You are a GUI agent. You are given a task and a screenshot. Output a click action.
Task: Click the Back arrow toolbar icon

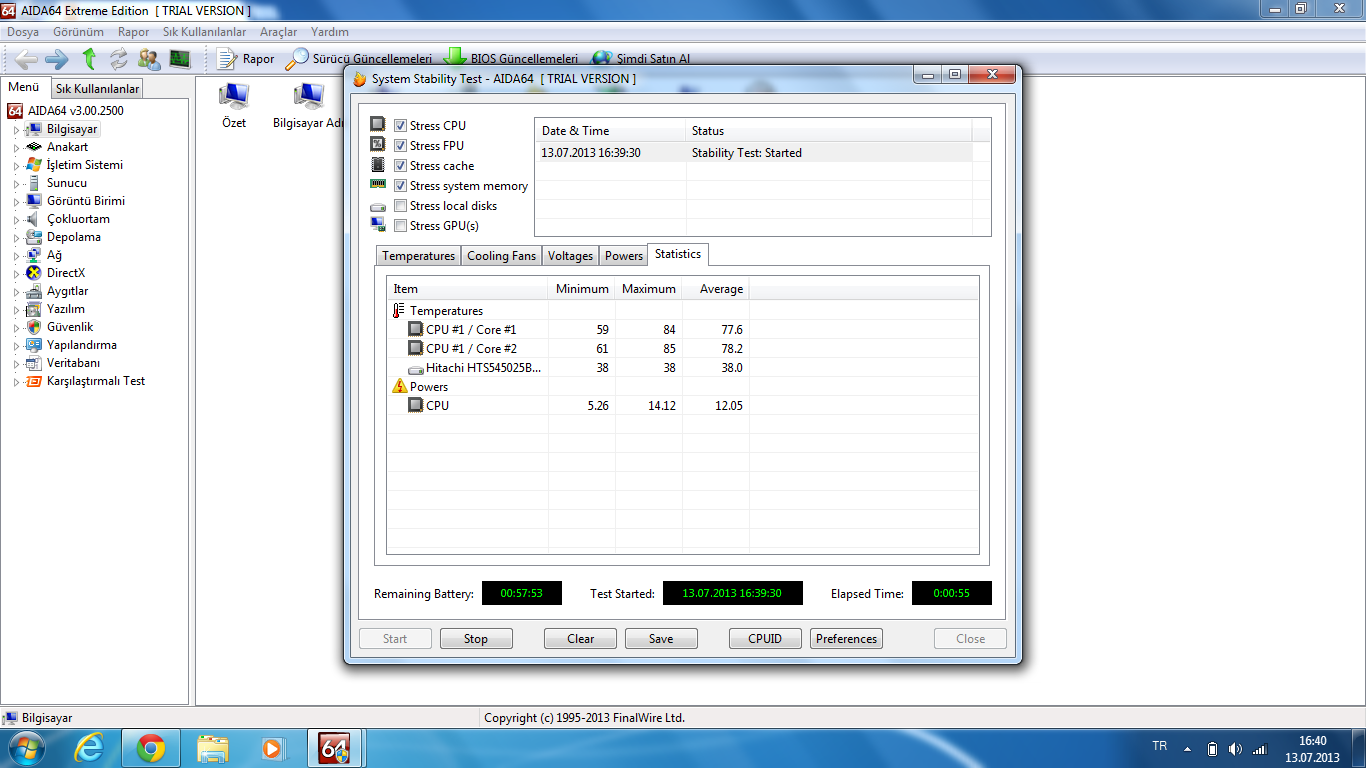(x=26, y=59)
